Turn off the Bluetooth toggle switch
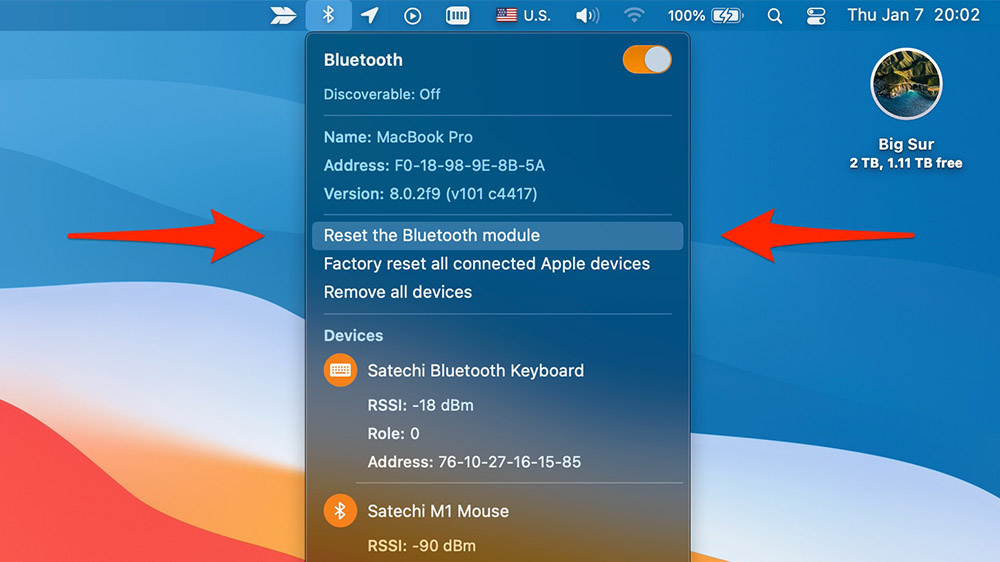Screen dimensions: 1000x562 coord(647,60)
